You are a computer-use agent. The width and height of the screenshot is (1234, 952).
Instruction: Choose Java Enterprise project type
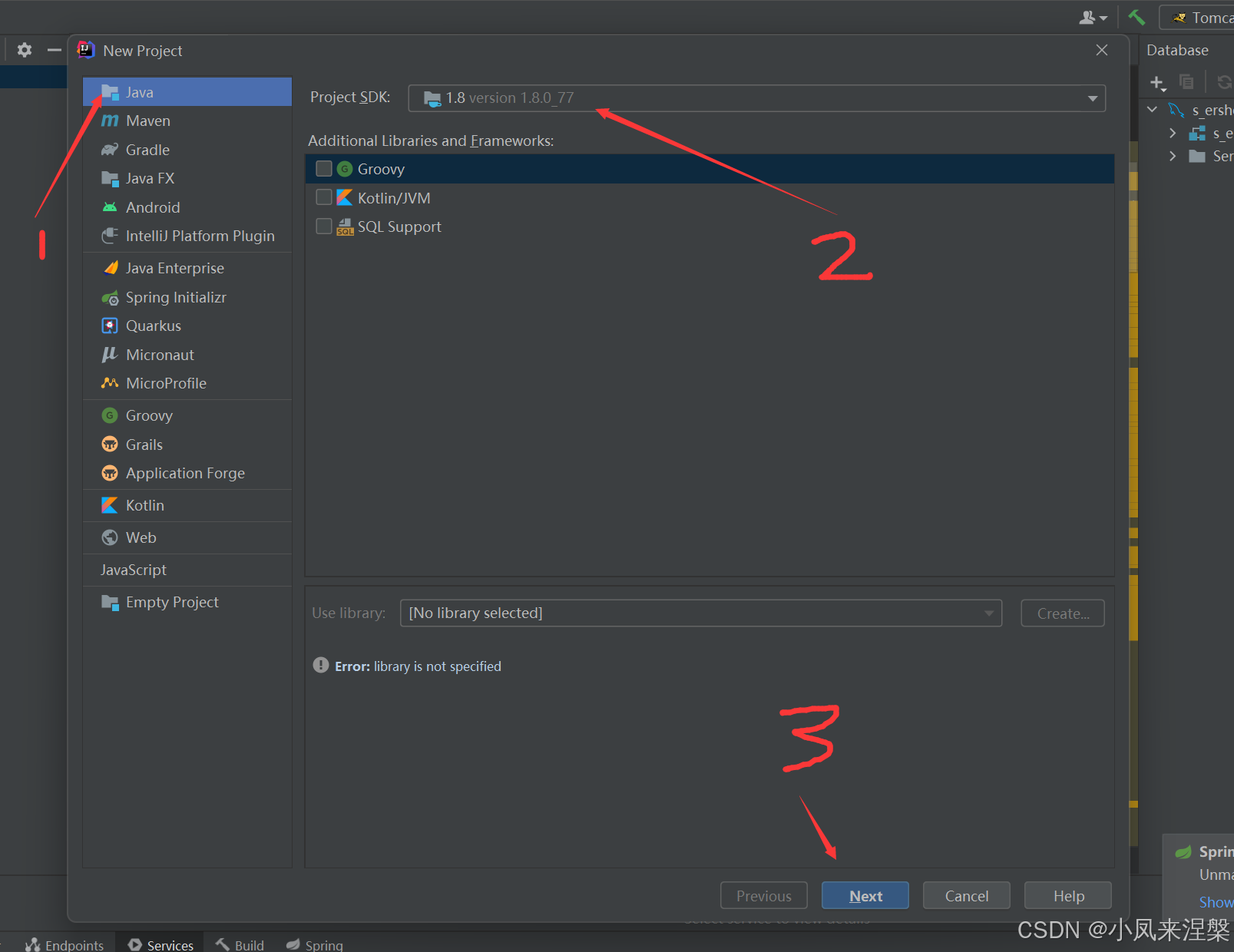pyautogui.click(x=187, y=268)
